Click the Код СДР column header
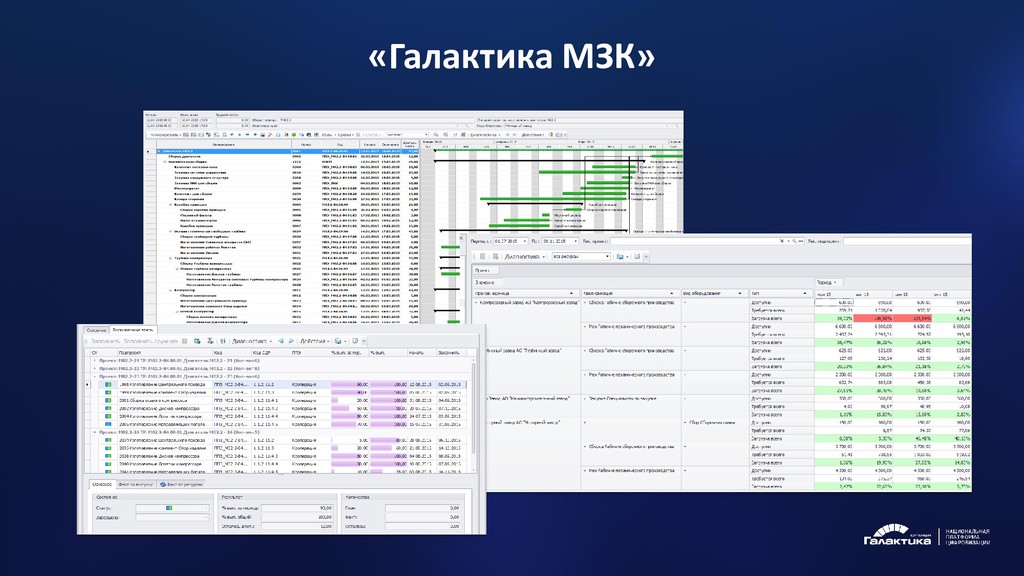Screen dimensions: 1024x576 pos(270,353)
